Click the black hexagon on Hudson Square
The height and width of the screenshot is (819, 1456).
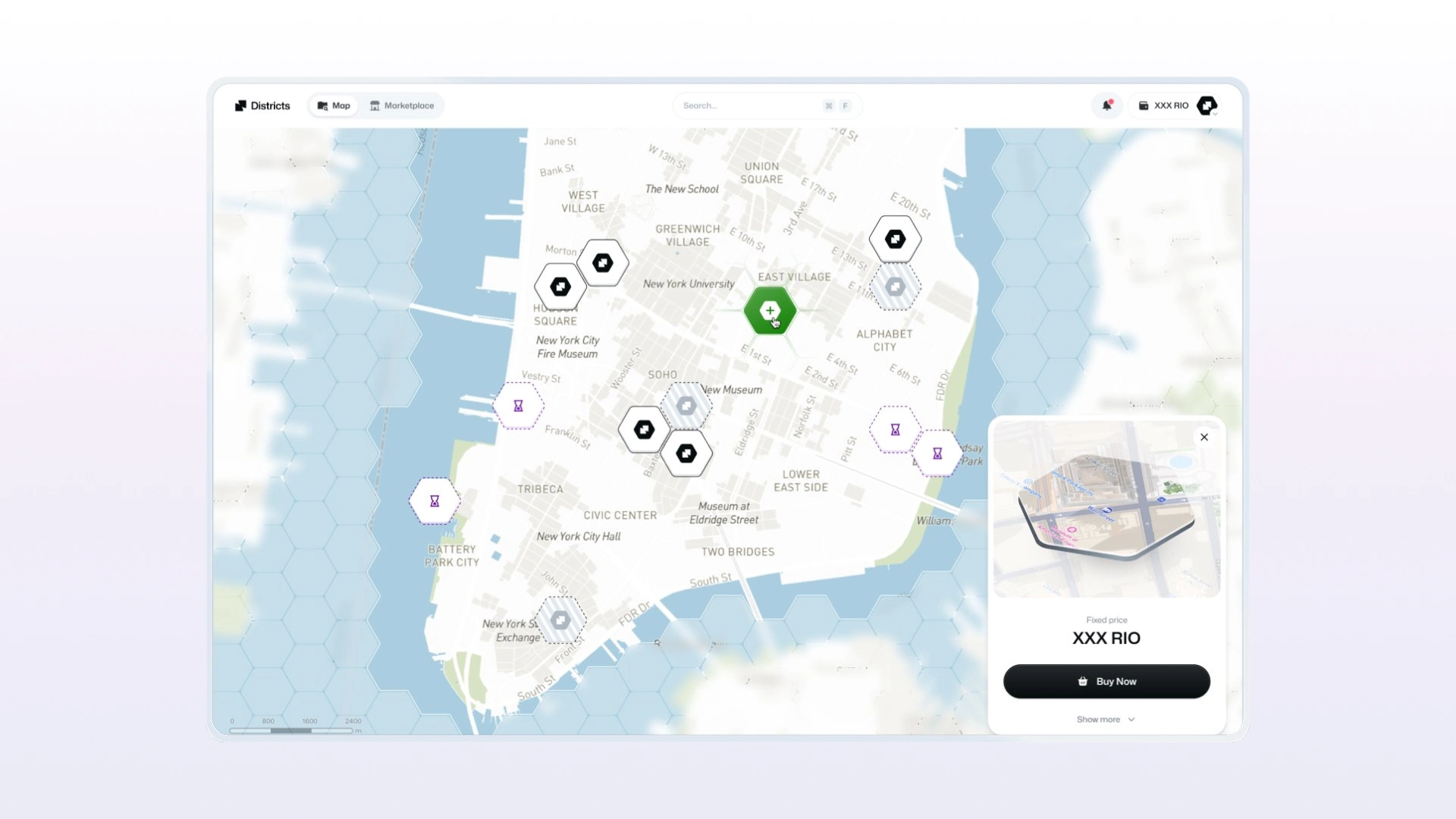(560, 287)
